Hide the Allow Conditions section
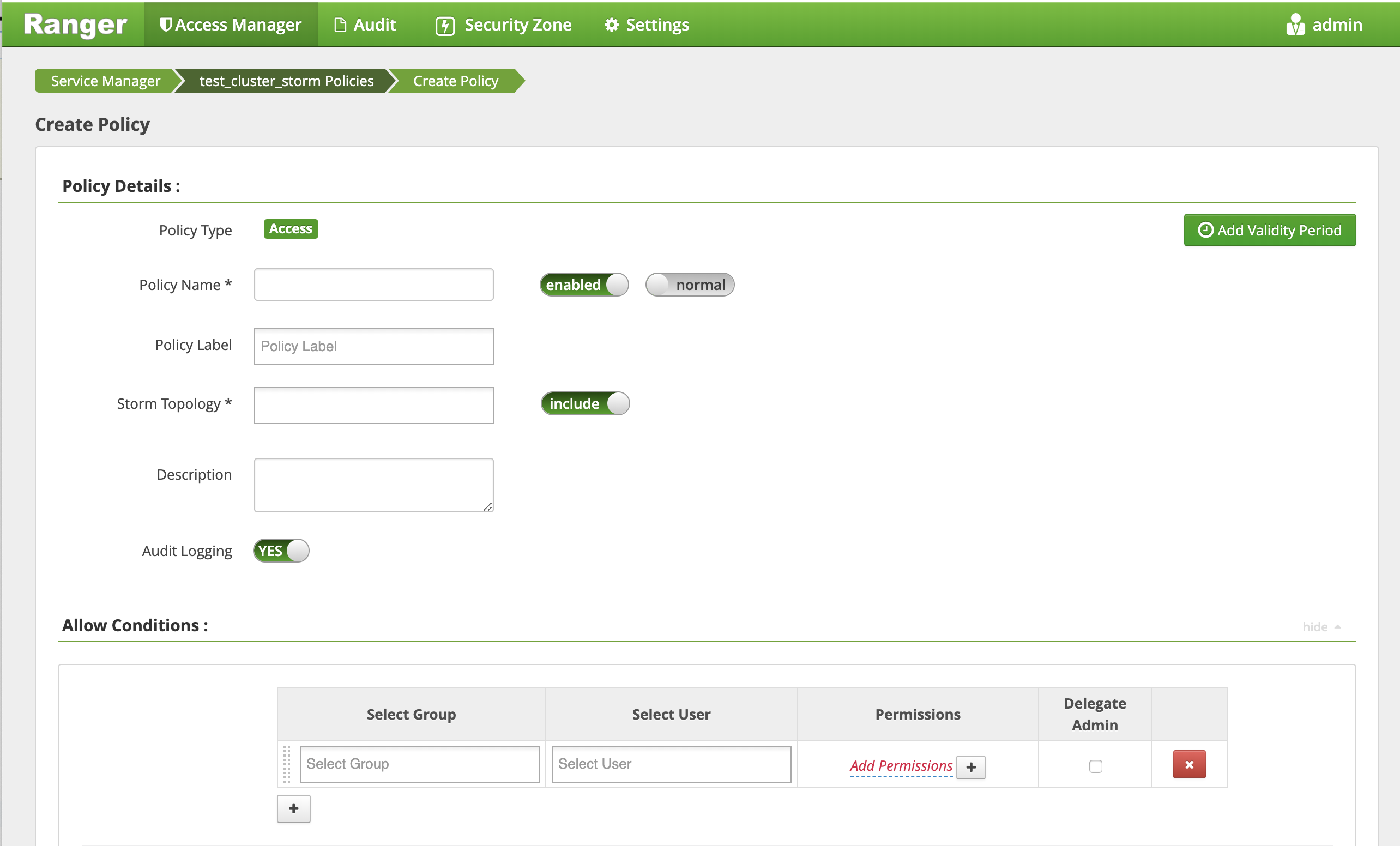Image resolution: width=1400 pixels, height=846 pixels. [1319, 625]
